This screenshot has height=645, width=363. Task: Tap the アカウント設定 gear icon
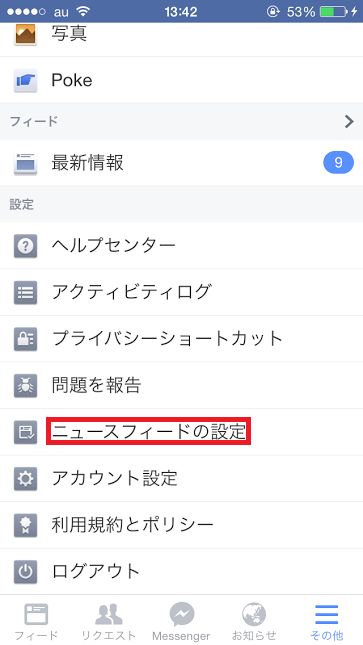(x=26, y=478)
